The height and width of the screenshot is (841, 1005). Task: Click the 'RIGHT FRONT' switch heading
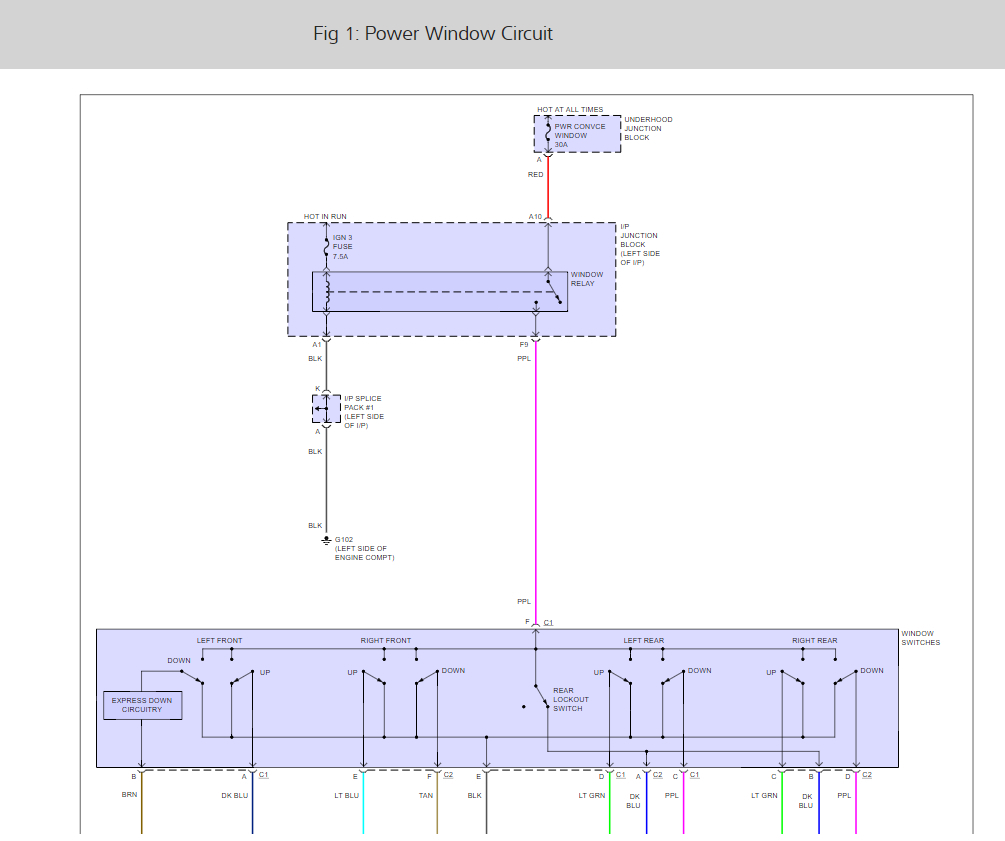pyautogui.click(x=385, y=640)
